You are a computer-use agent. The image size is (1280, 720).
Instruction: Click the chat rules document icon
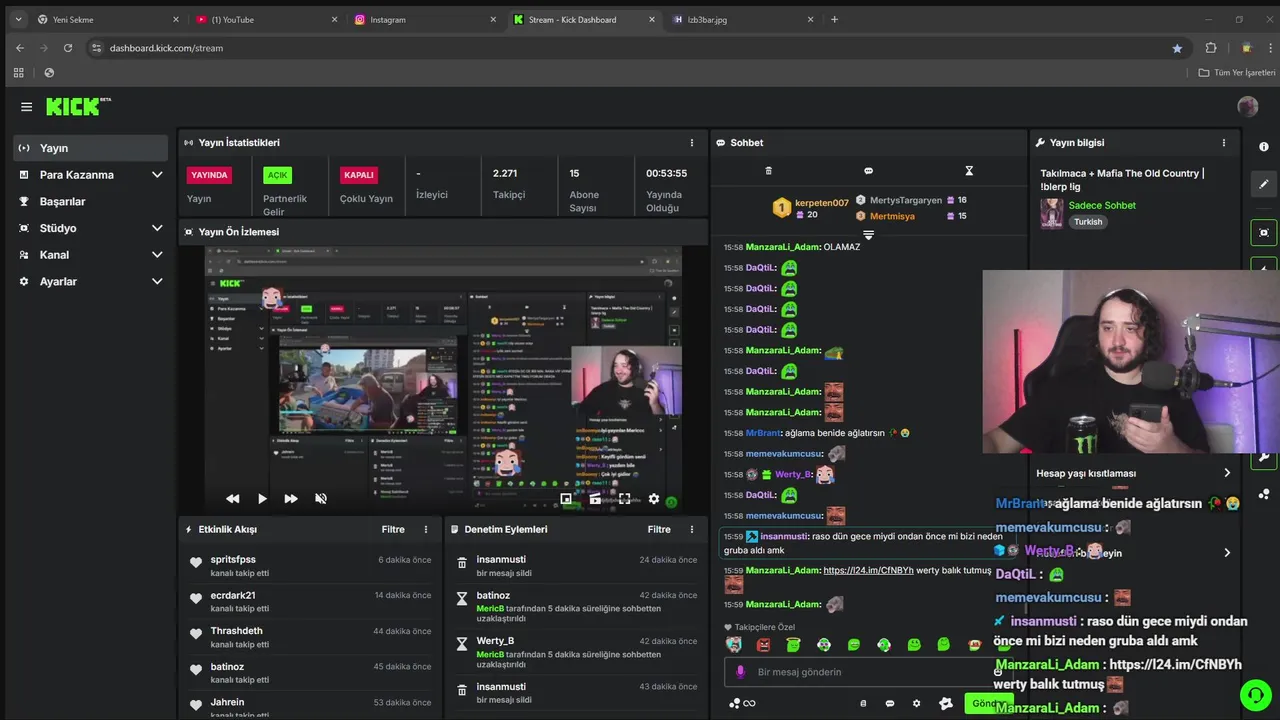863,703
